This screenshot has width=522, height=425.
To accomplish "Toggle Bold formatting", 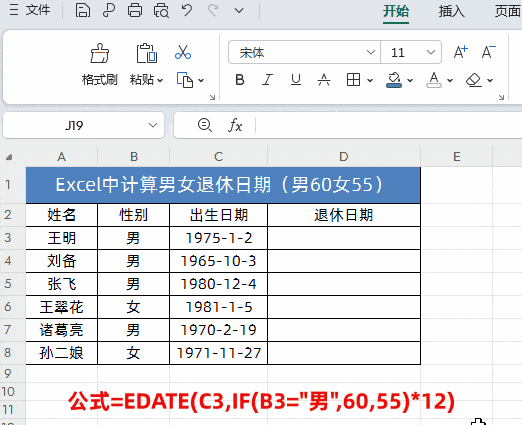I will pos(240,80).
